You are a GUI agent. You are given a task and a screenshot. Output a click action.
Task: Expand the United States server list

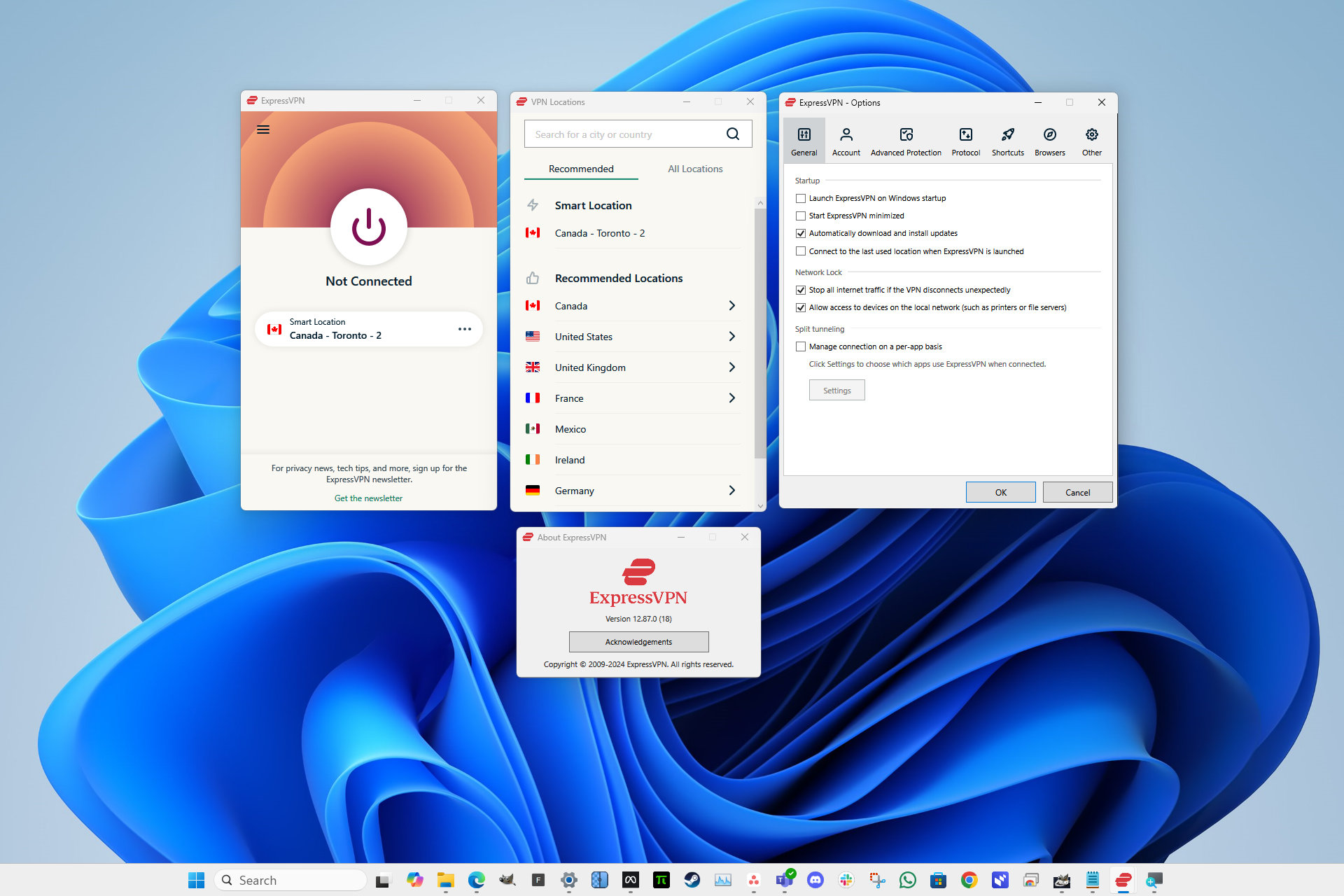point(735,337)
